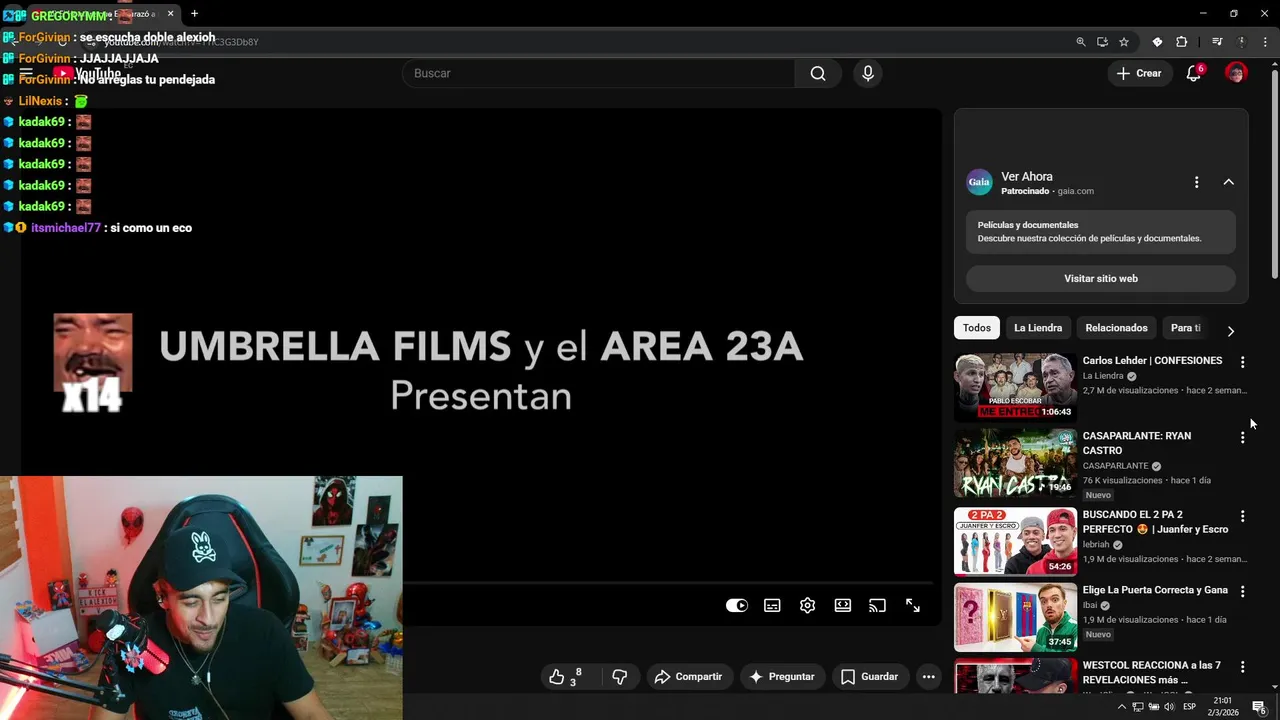1280x720 pixels.
Task: Toggle subtitles on the video player
Action: click(x=772, y=605)
